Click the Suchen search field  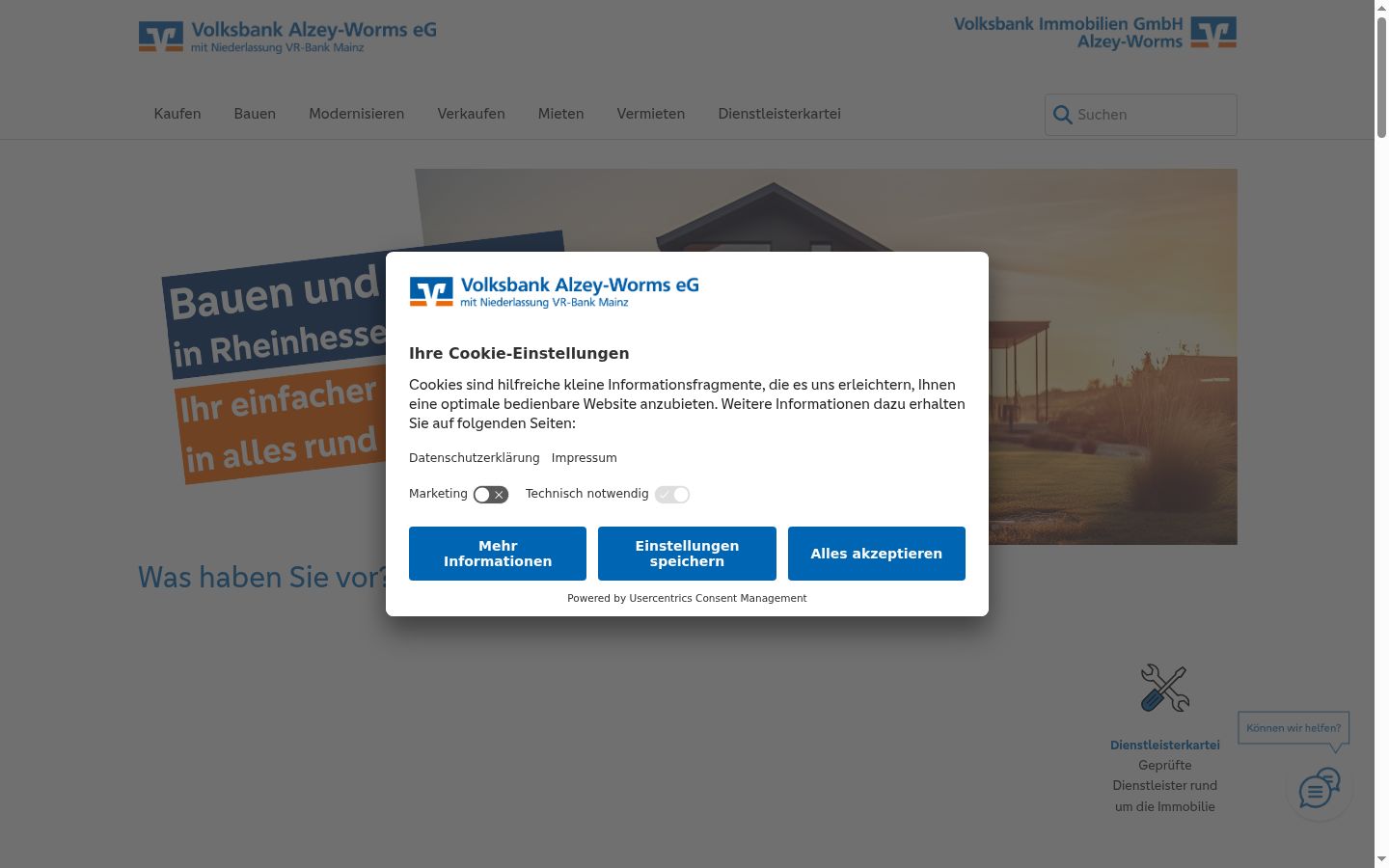tap(1141, 115)
